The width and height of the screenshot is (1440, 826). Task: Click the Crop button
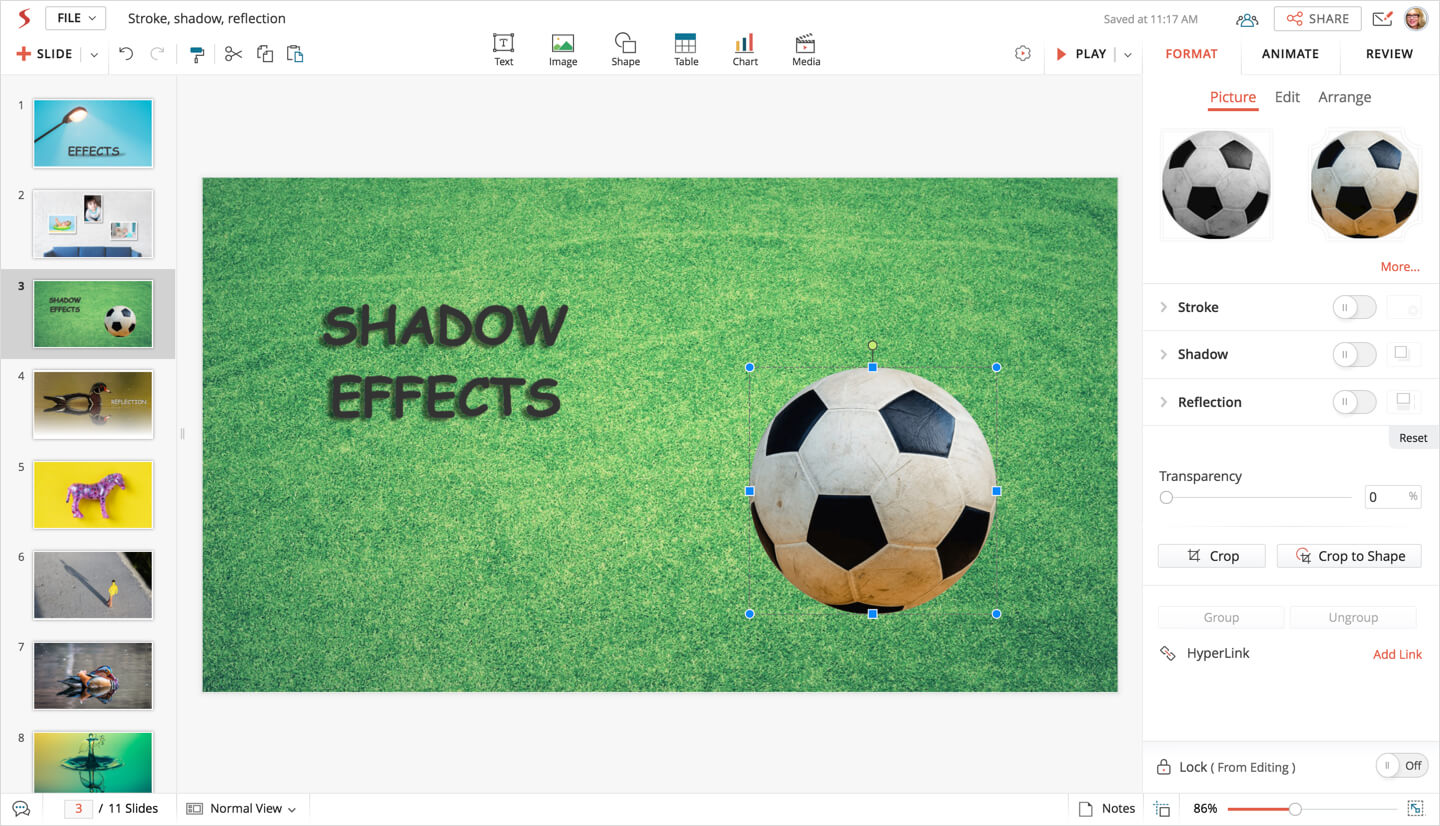pyautogui.click(x=1211, y=556)
